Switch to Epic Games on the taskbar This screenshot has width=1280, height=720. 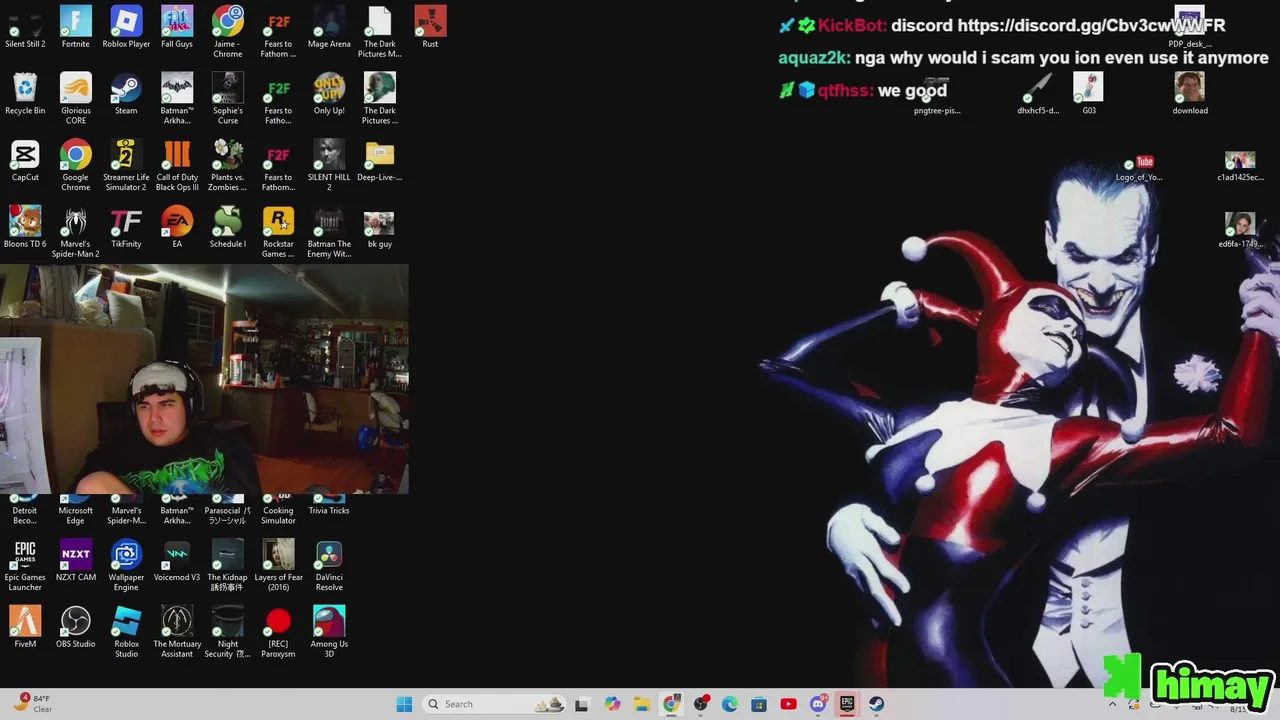click(847, 704)
